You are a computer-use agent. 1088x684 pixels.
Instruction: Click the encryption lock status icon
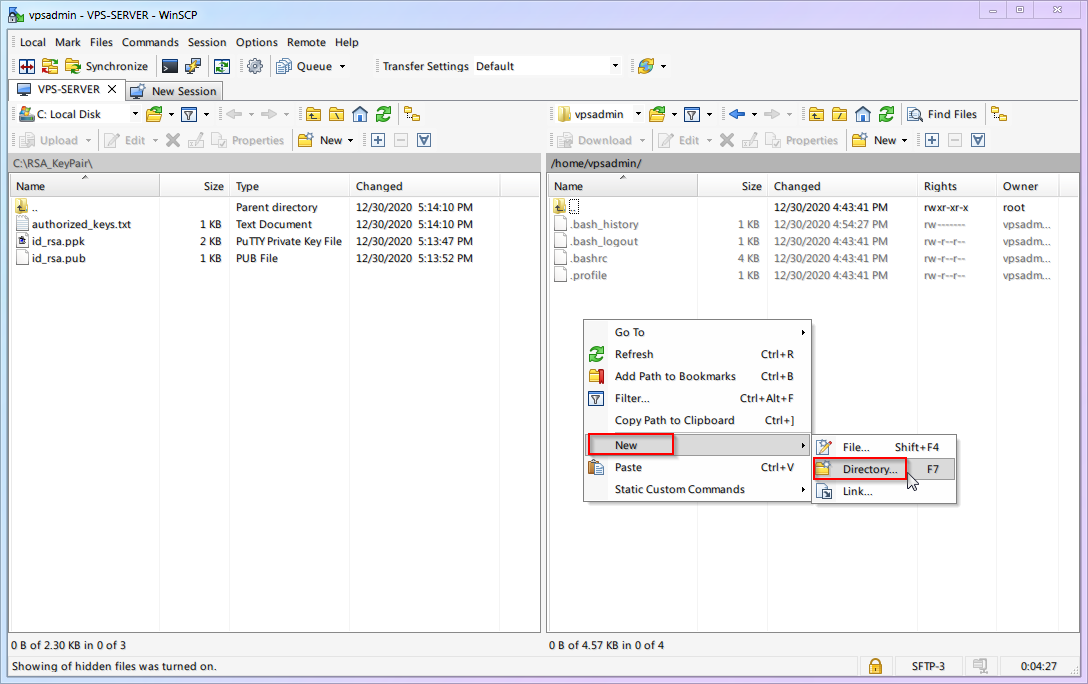coord(875,666)
